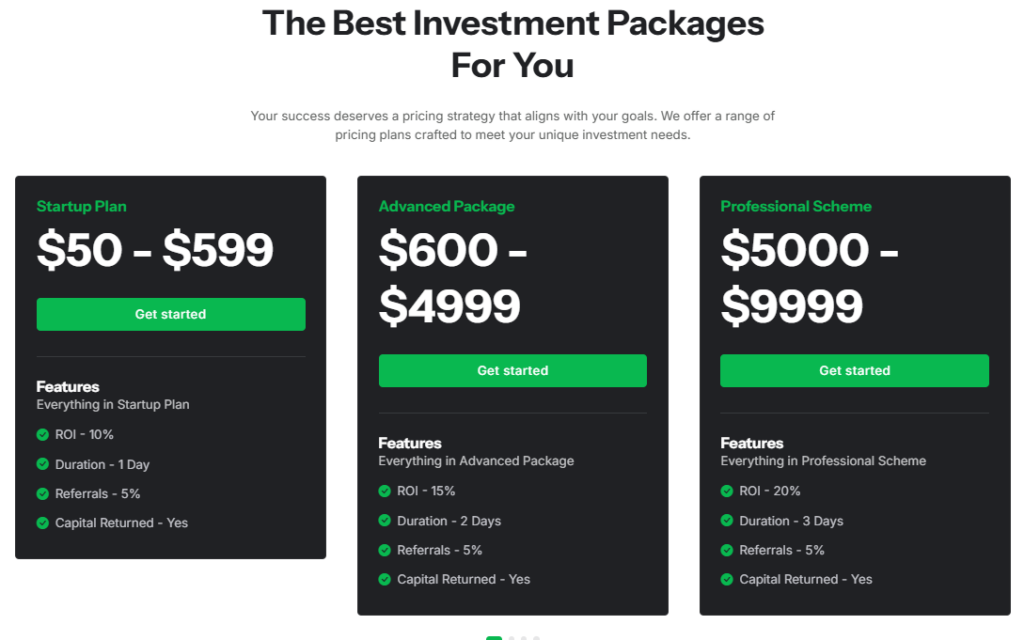Select the Professional Scheme title
Screen dimensions: 1024x640
click(x=796, y=207)
